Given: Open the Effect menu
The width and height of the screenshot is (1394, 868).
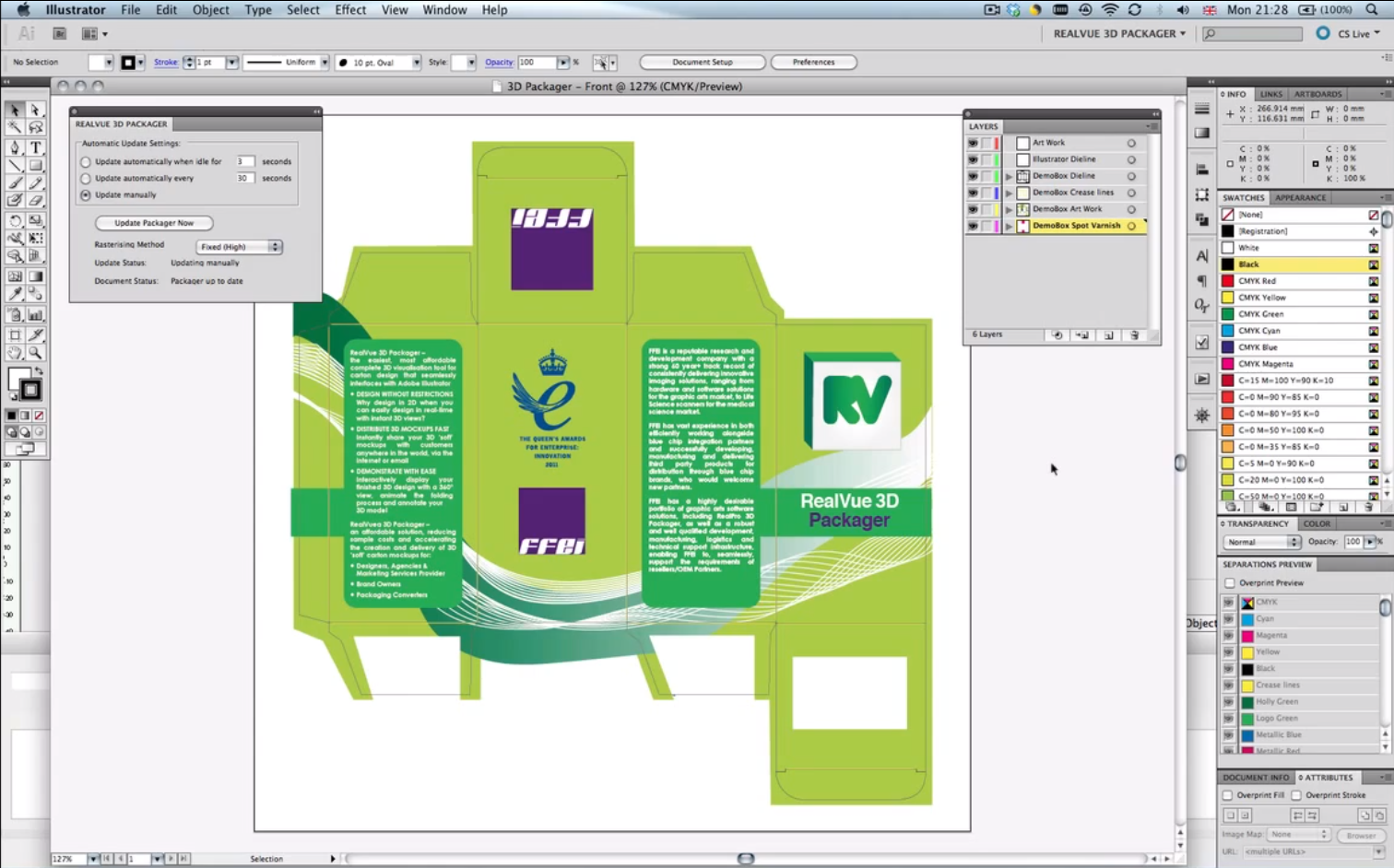Looking at the screenshot, I should (350, 10).
